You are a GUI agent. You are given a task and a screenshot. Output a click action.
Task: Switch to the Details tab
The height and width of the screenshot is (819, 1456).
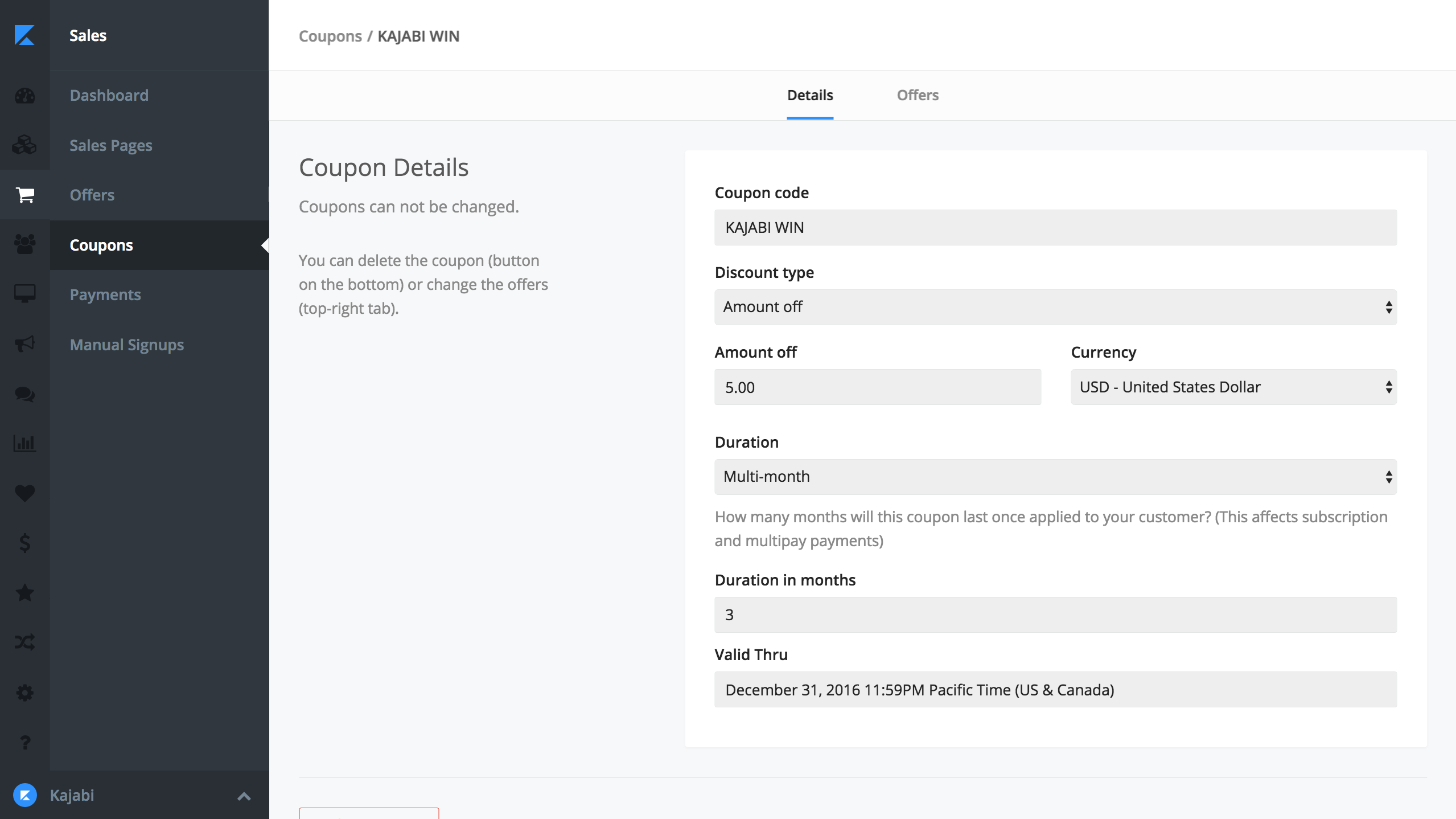[x=810, y=95]
